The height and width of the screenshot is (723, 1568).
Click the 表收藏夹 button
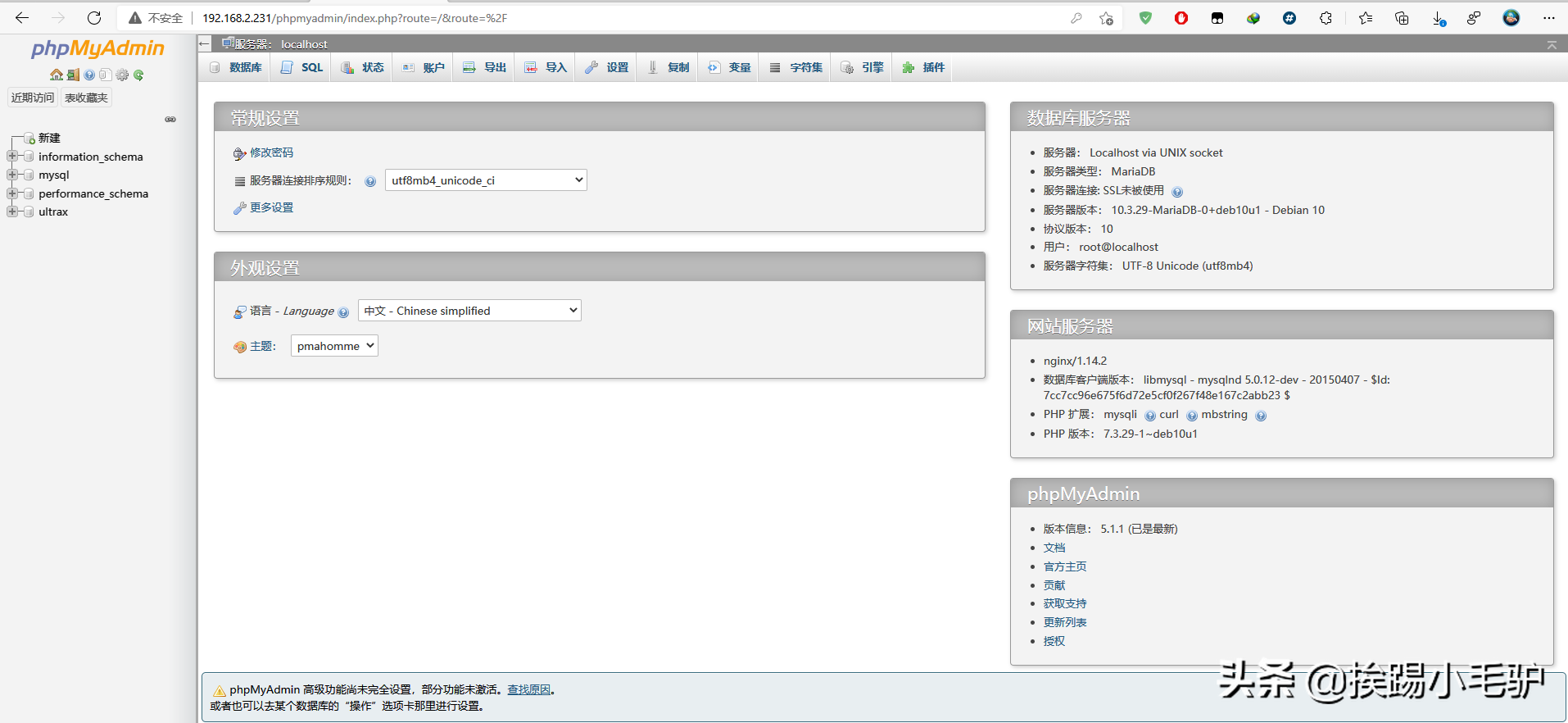click(86, 98)
